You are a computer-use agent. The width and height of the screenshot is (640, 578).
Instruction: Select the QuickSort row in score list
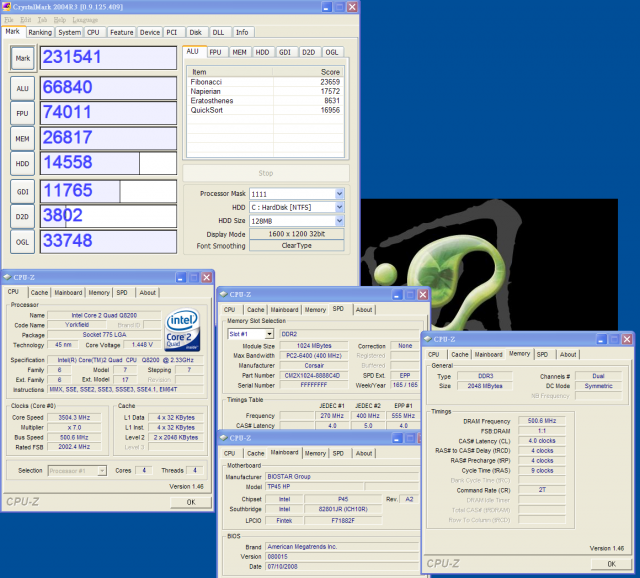(265, 110)
